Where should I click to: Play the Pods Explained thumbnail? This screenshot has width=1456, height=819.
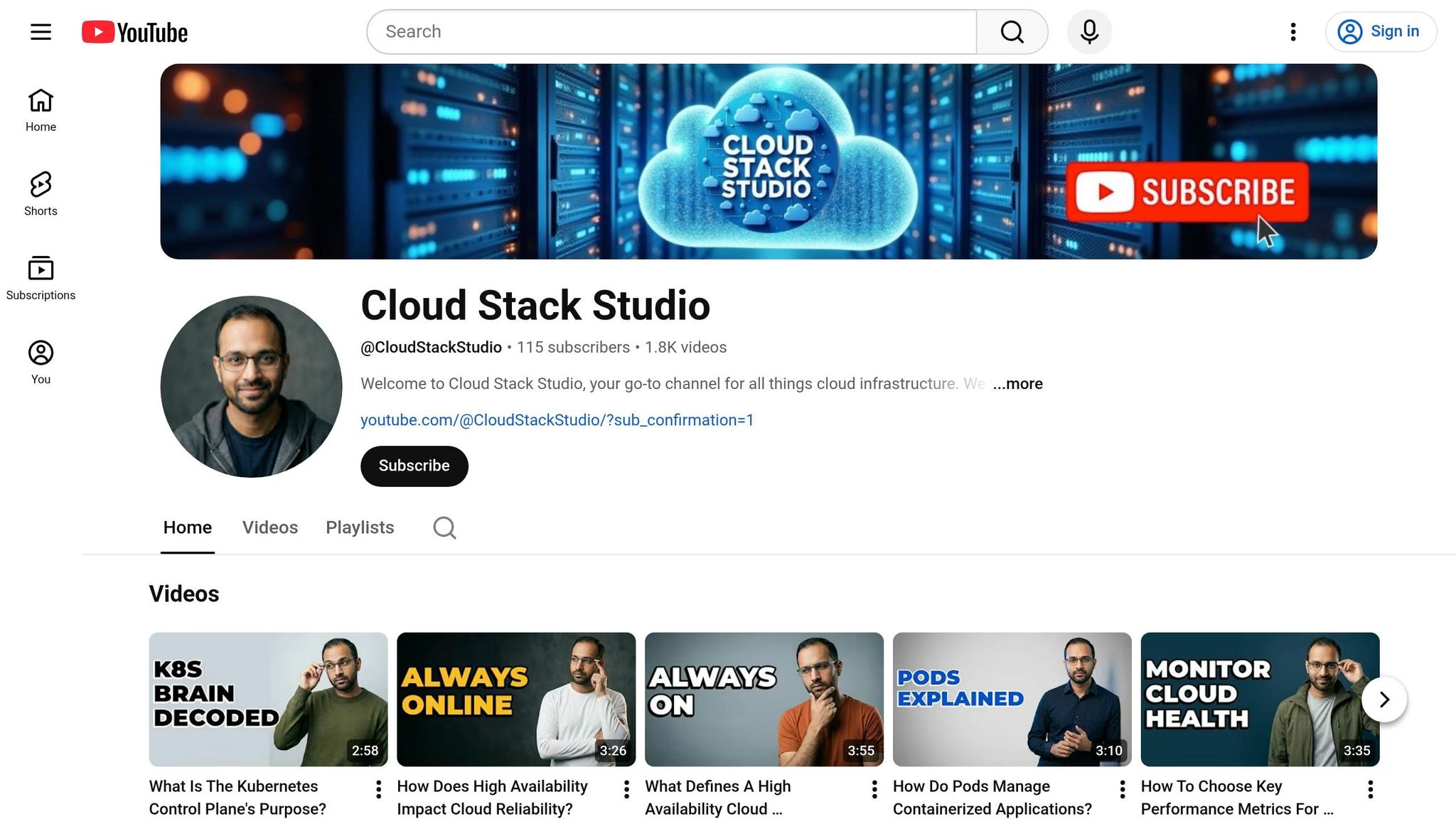coord(1012,700)
